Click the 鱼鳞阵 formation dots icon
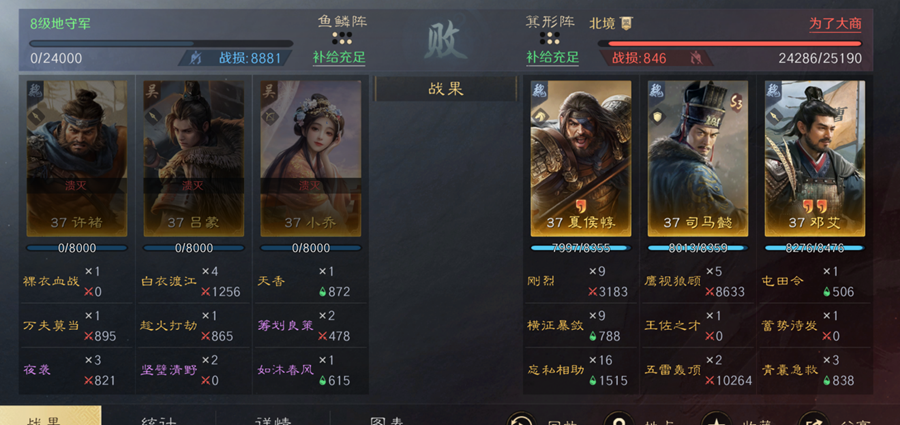Screen dimensions: 900x425 pyautogui.click(x=342, y=38)
